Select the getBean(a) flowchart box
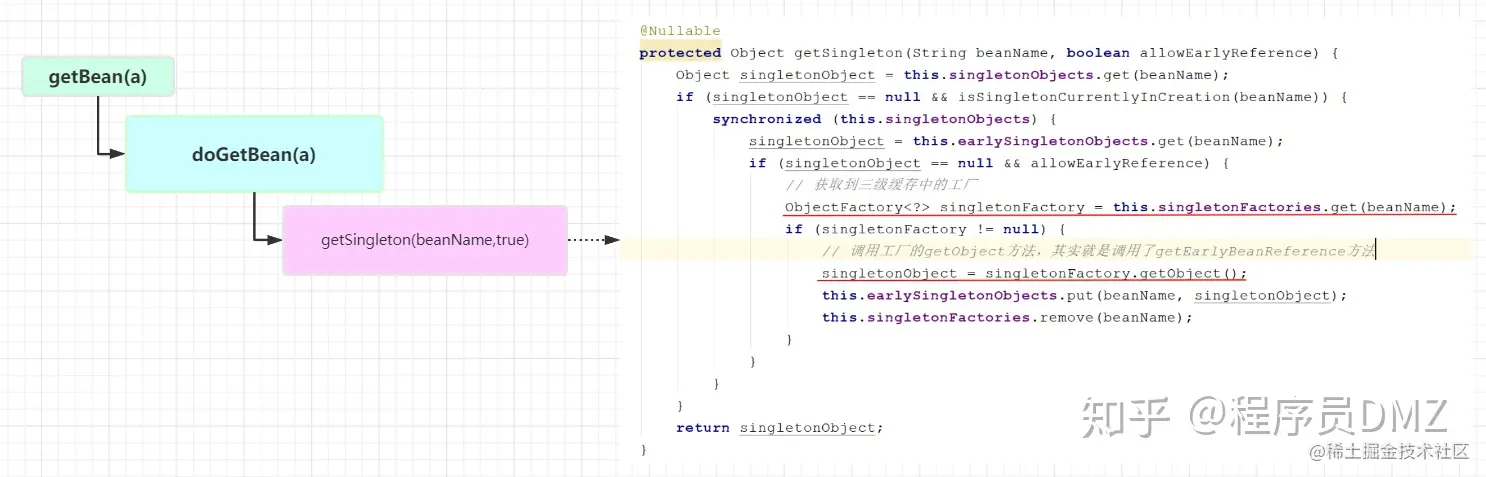This screenshot has height=477, width=1486. [98, 77]
